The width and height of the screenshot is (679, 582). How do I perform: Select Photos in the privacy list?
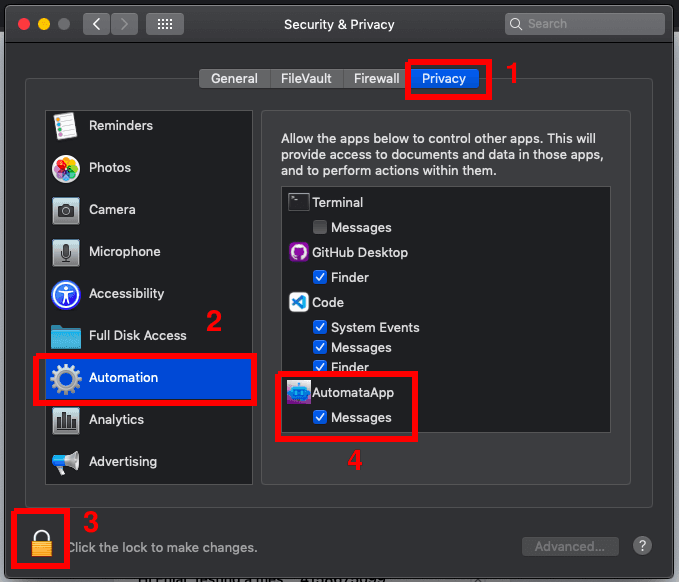(x=149, y=168)
